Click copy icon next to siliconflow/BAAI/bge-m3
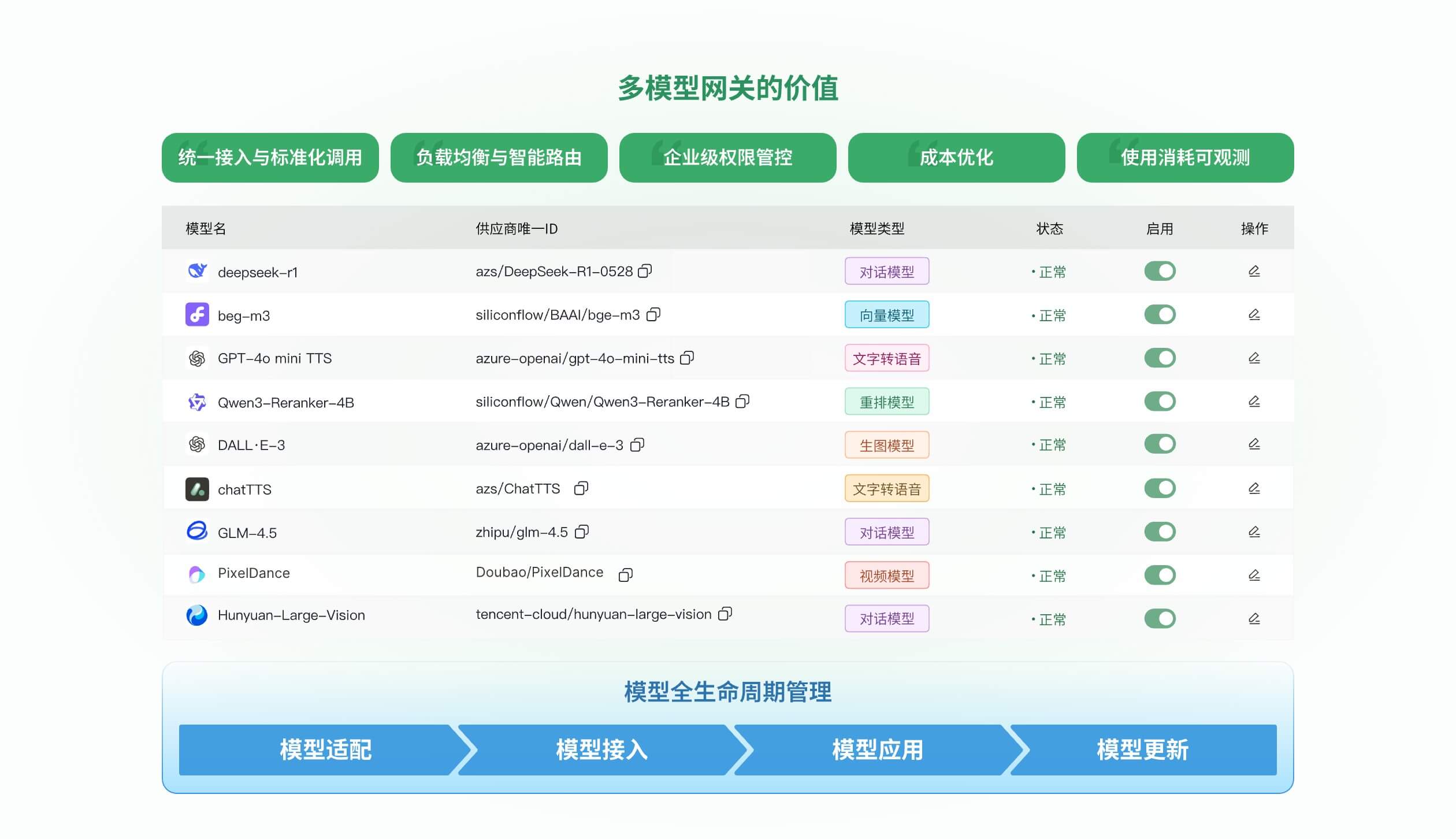Image resolution: width=1456 pixels, height=839 pixels. point(653,314)
